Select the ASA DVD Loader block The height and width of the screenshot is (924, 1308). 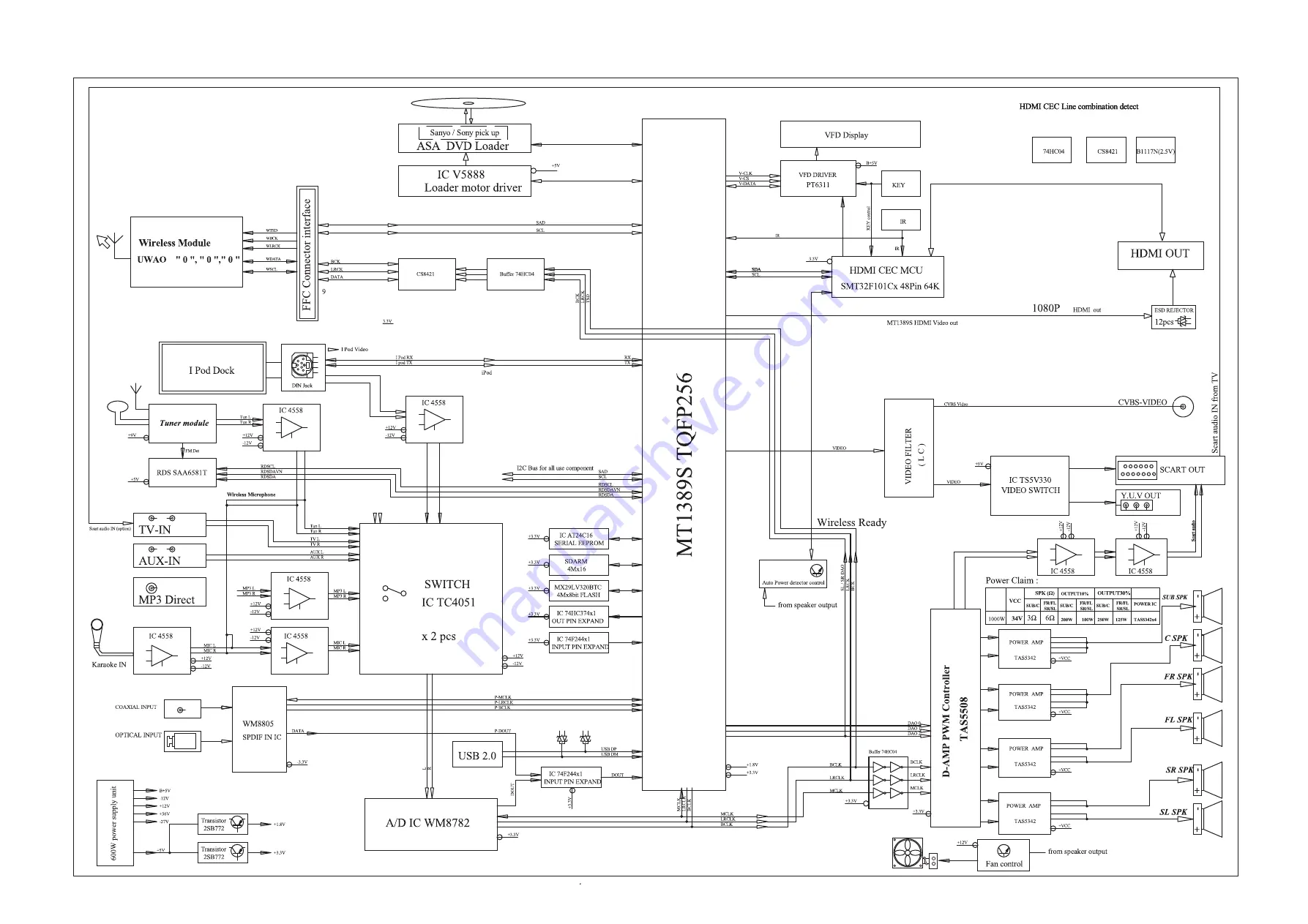tap(464, 138)
